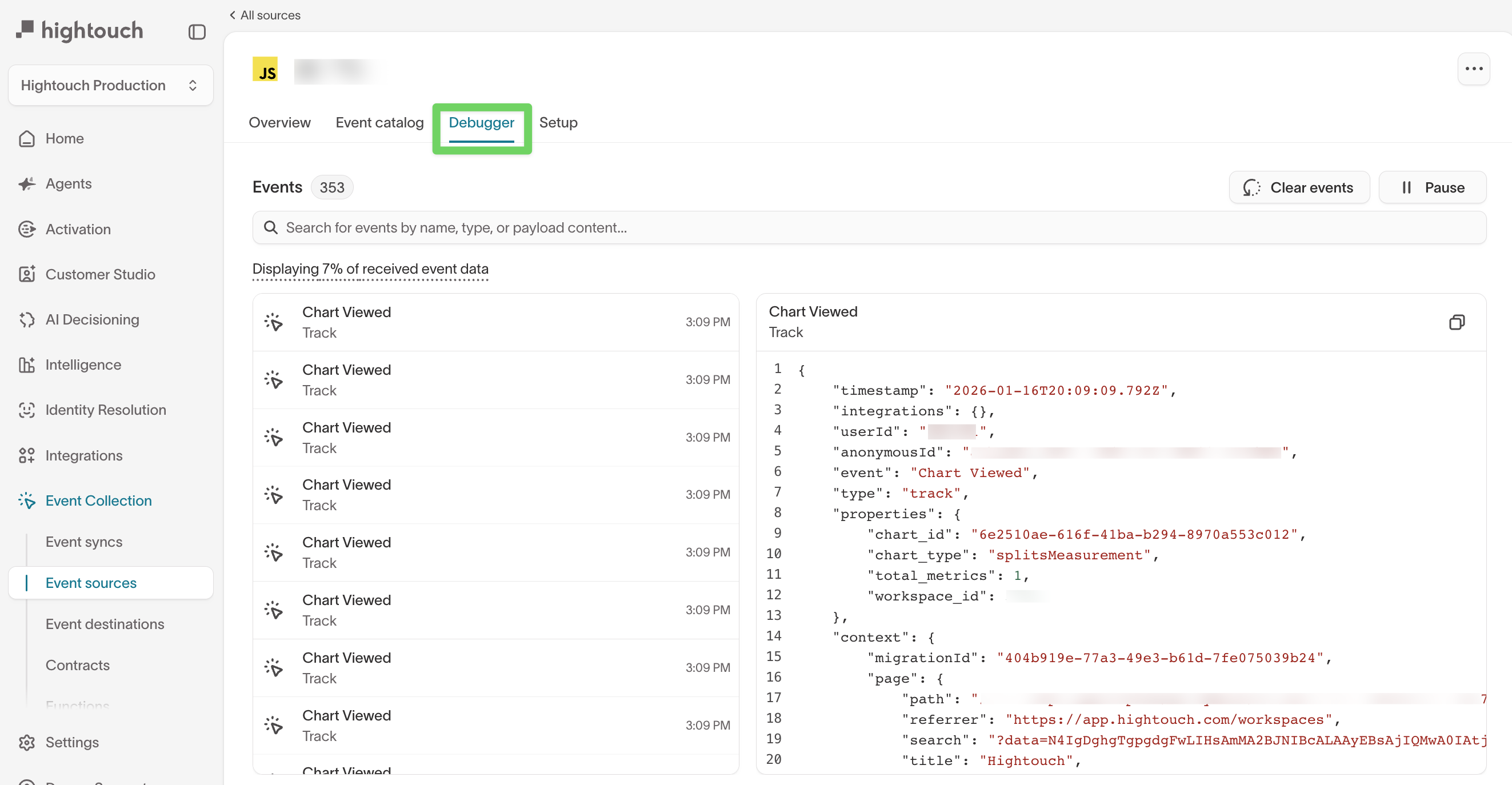The width and height of the screenshot is (1512, 785).
Task: Select the Identity Resolution sidebar icon
Action: (x=27, y=410)
